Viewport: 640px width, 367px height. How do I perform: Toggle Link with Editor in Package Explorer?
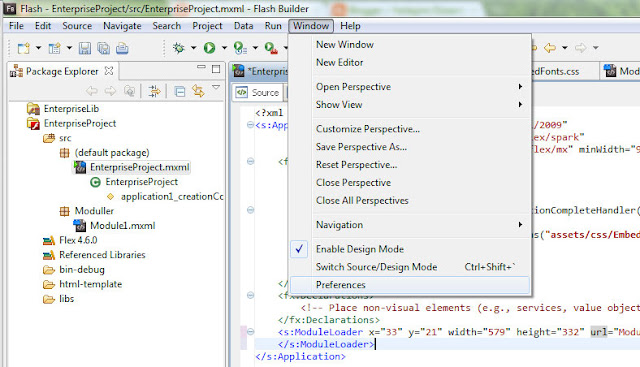(x=198, y=91)
